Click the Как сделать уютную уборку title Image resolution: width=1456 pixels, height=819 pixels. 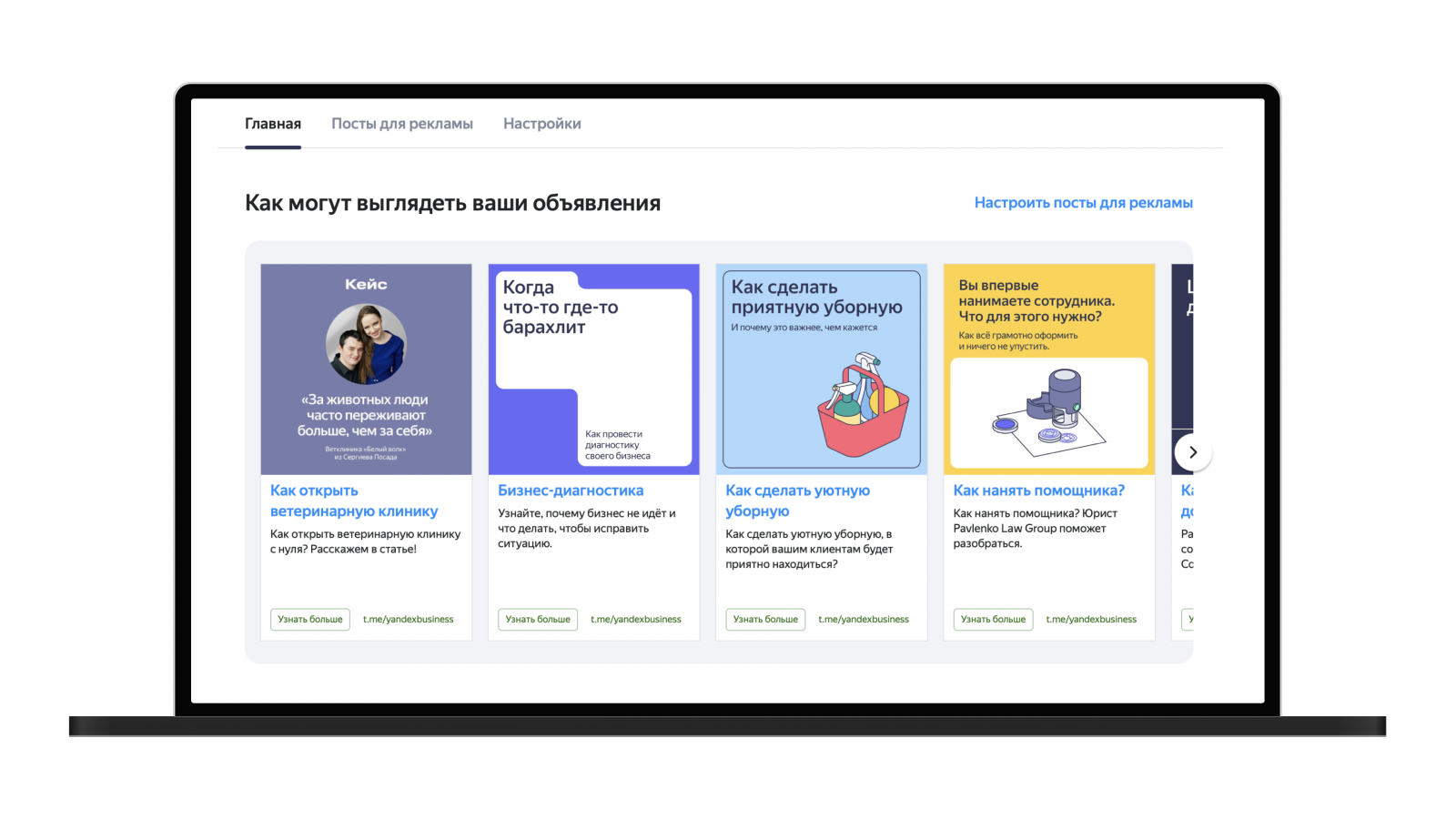(798, 500)
